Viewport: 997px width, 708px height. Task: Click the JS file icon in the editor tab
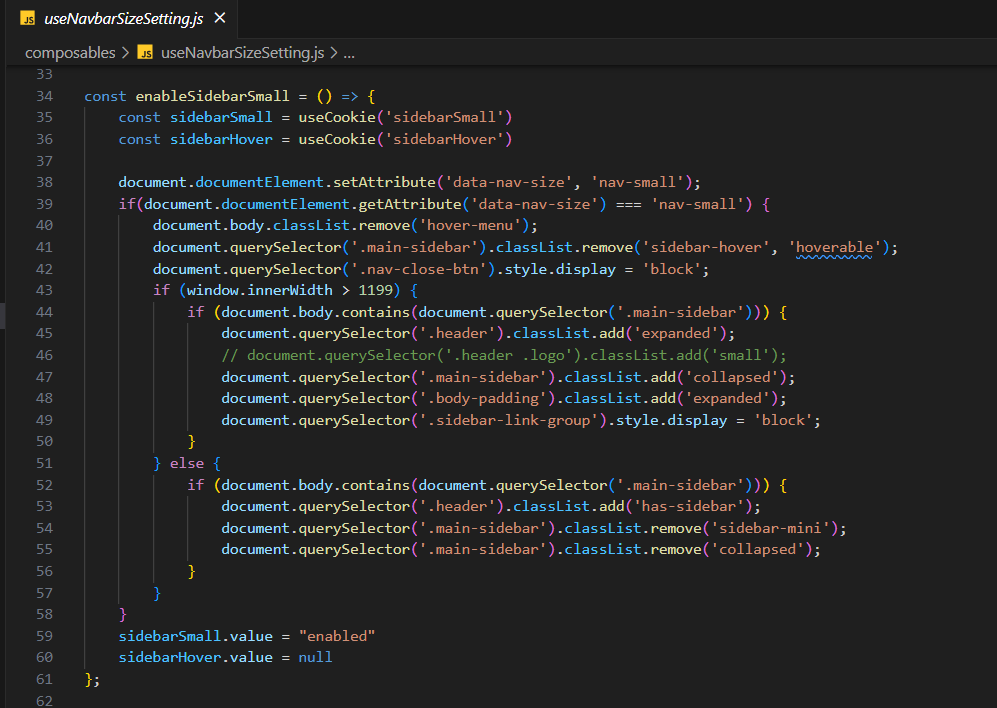(28, 19)
